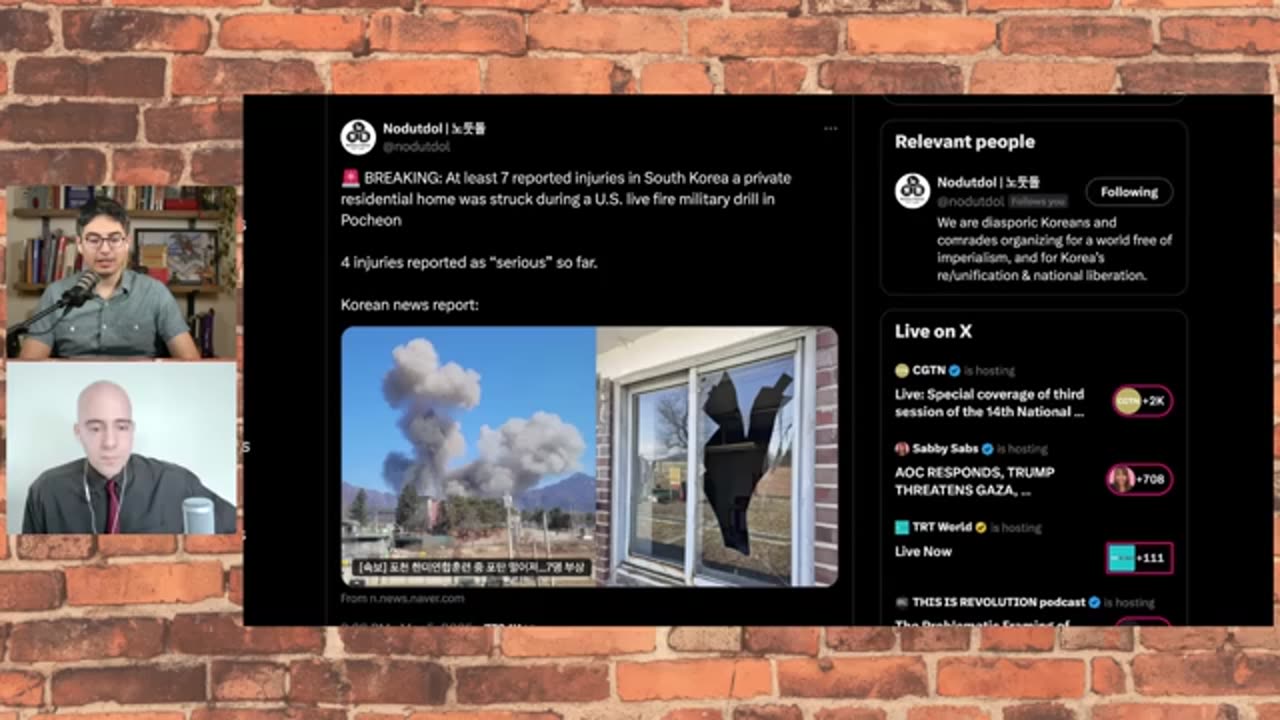Open 'Live: Special coverage of third session' title
The height and width of the screenshot is (720, 1280).
[x=989, y=403]
